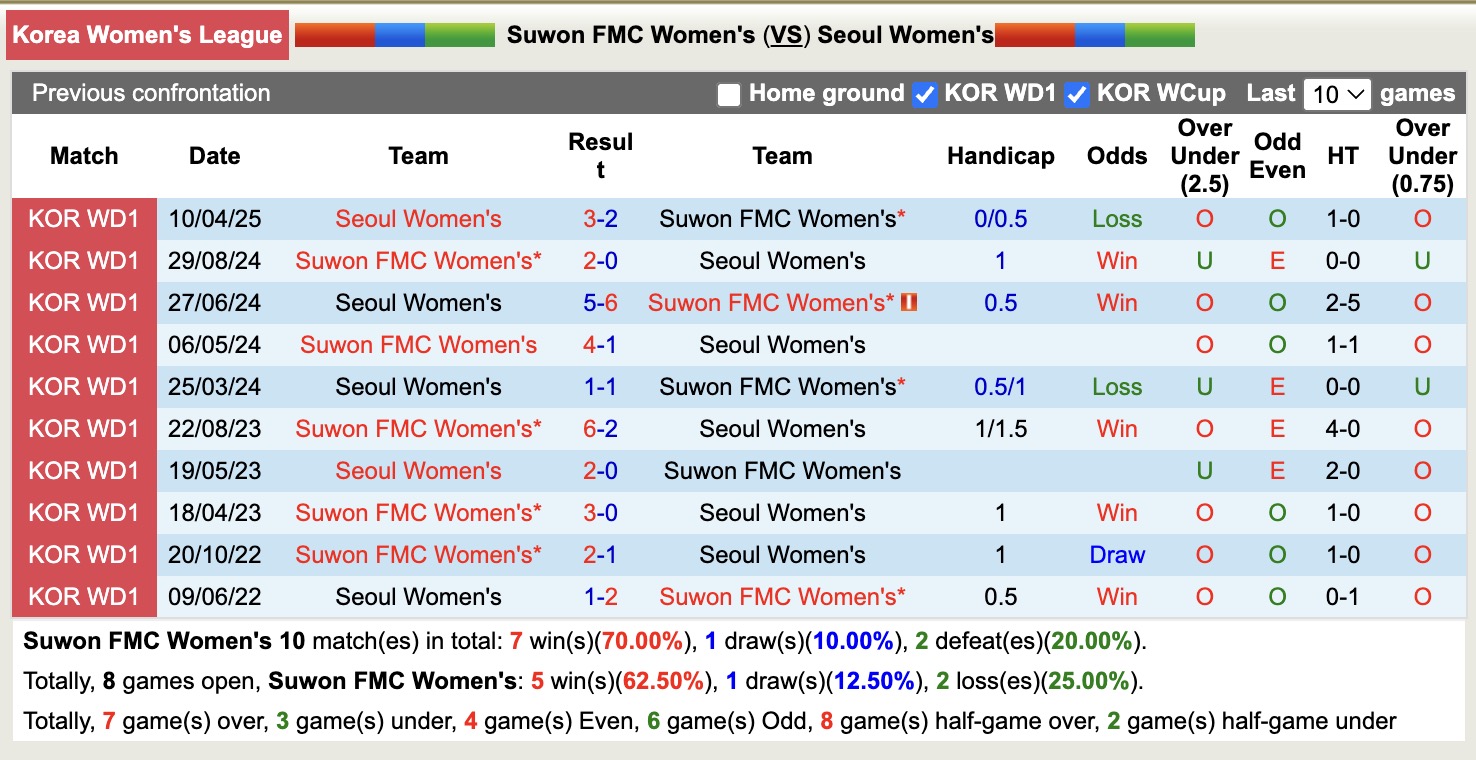Open Seoul Women's link dated 10/04/25
Image resolution: width=1476 pixels, height=760 pixels.
click(x=417, y=218)
